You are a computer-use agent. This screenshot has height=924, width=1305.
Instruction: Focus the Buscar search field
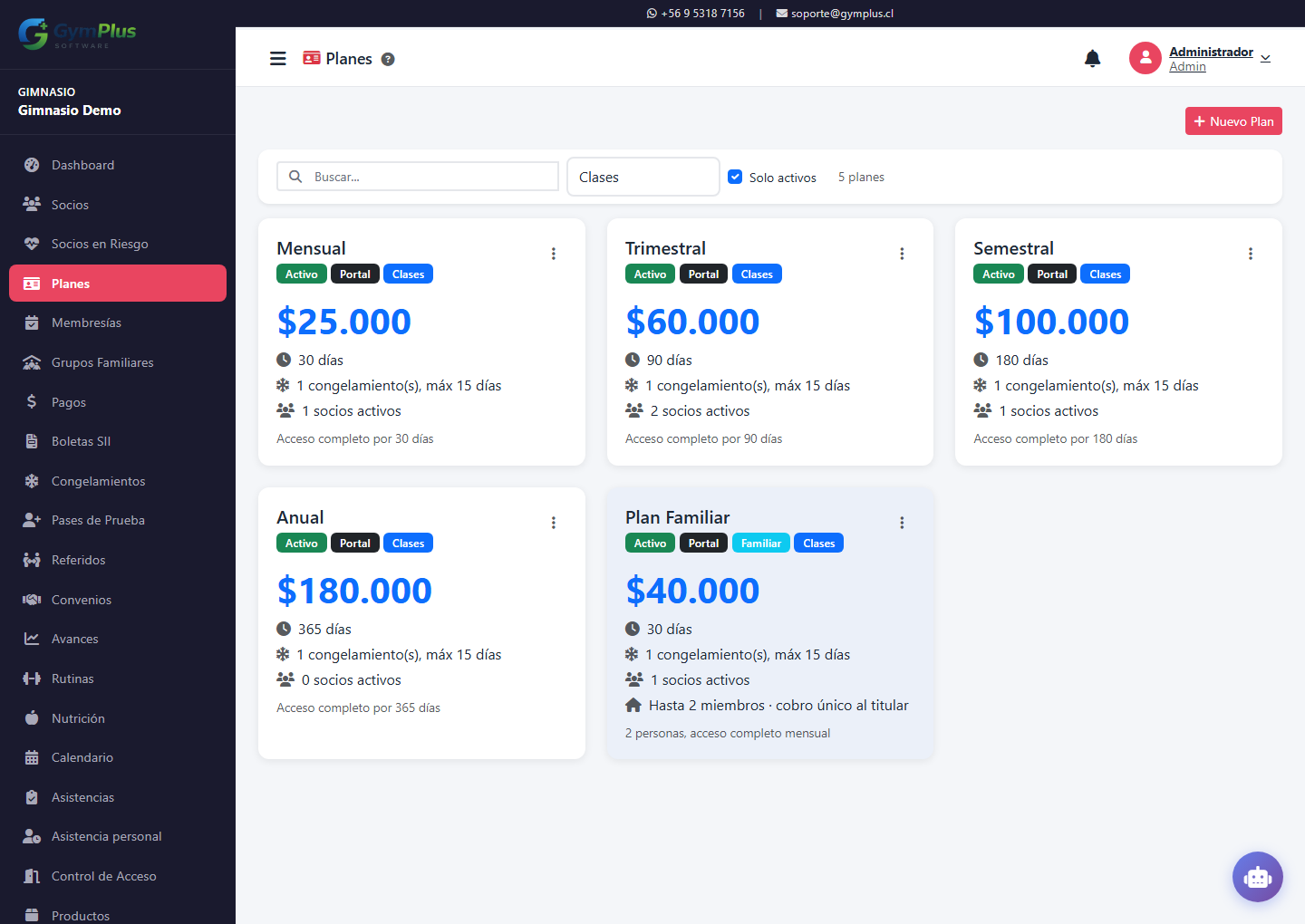point(418,177)
